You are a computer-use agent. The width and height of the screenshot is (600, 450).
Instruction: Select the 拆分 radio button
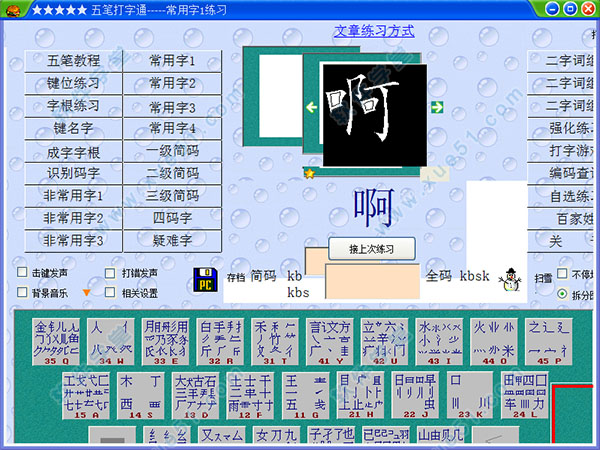coord(562,294)
